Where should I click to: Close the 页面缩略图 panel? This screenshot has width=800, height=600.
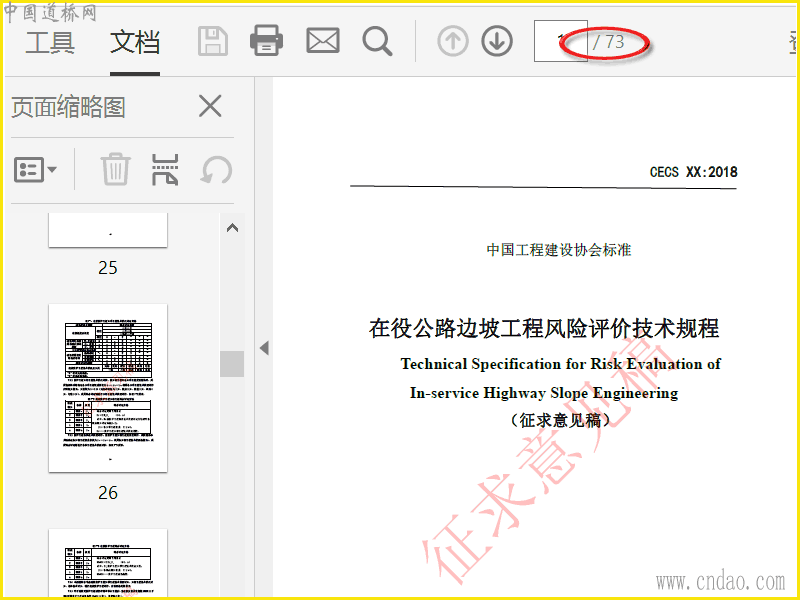pyautogui.click(x=210, y=106)
